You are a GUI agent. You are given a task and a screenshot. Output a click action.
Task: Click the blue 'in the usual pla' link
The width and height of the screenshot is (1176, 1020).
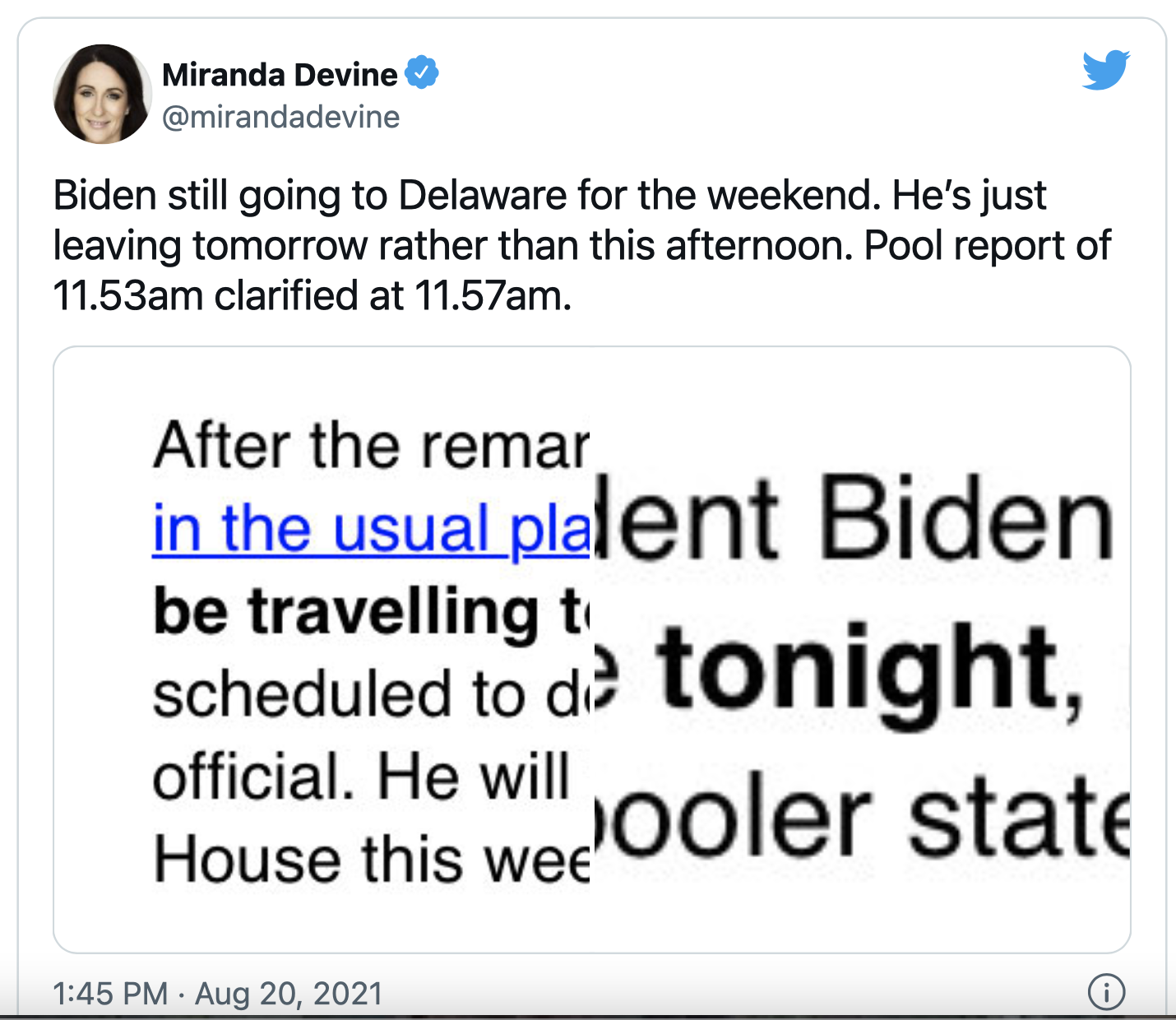(372, 531)
